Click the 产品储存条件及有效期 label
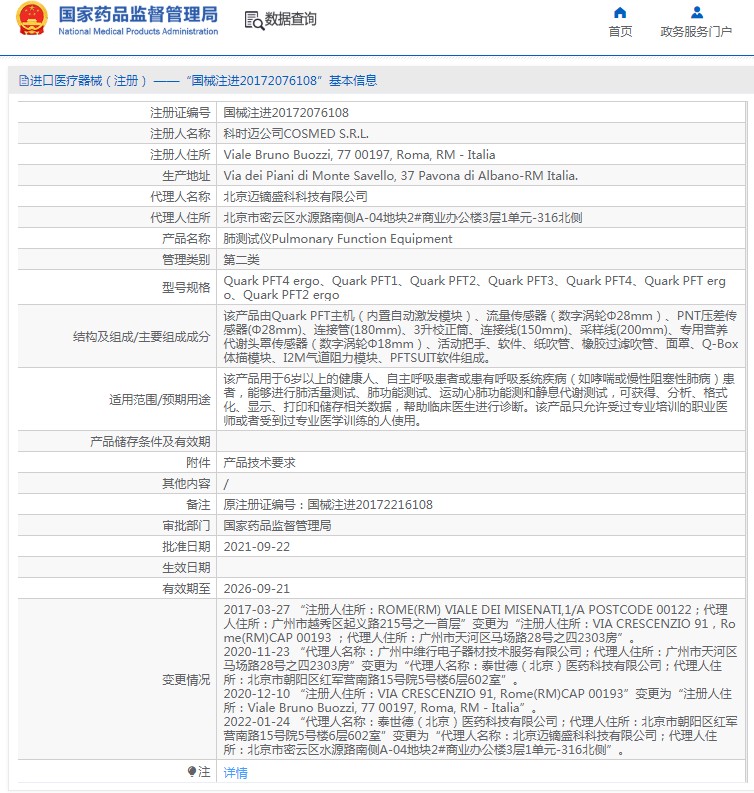The width and height of the screenshot is (754, 793). (150, 442)
